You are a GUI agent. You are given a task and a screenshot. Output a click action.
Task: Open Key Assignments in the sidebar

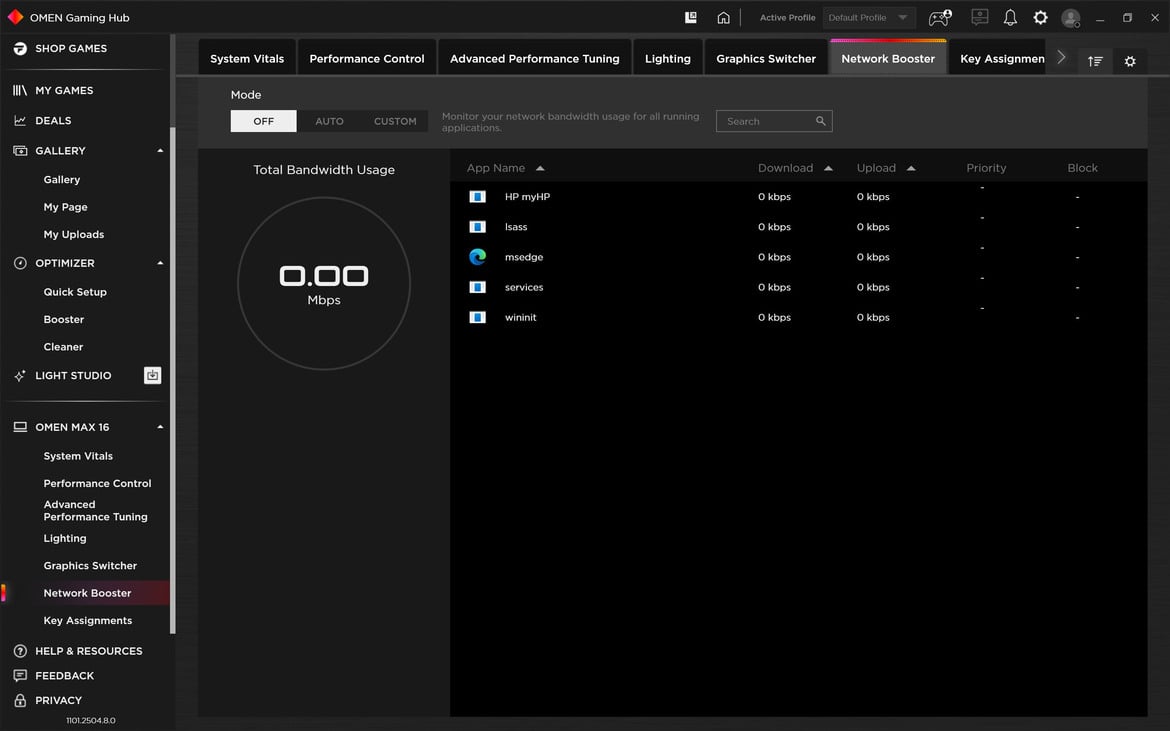pos(88,621)
